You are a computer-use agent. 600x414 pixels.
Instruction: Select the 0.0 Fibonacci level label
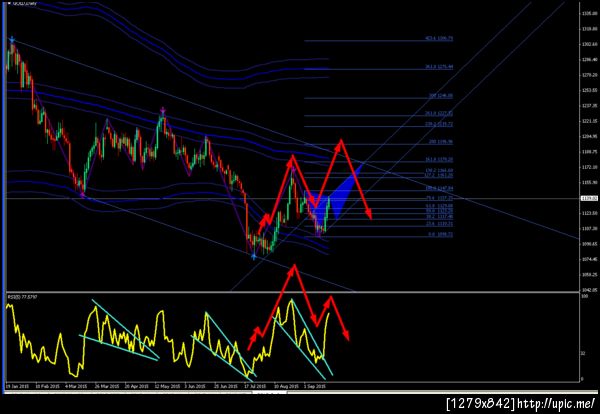tap(440, 234)
